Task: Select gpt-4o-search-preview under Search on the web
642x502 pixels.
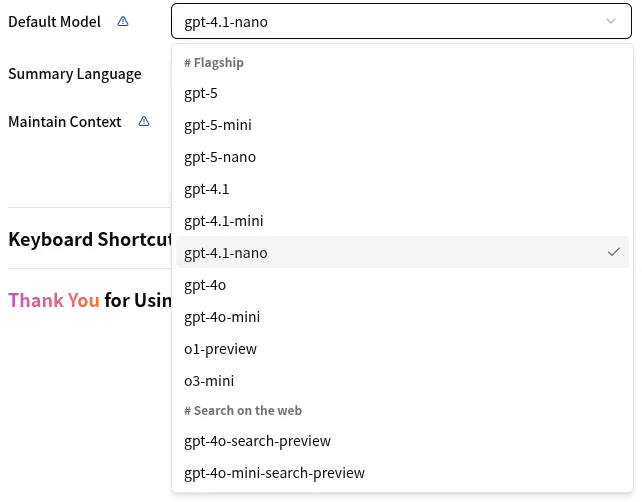Action: pos(257,441)
